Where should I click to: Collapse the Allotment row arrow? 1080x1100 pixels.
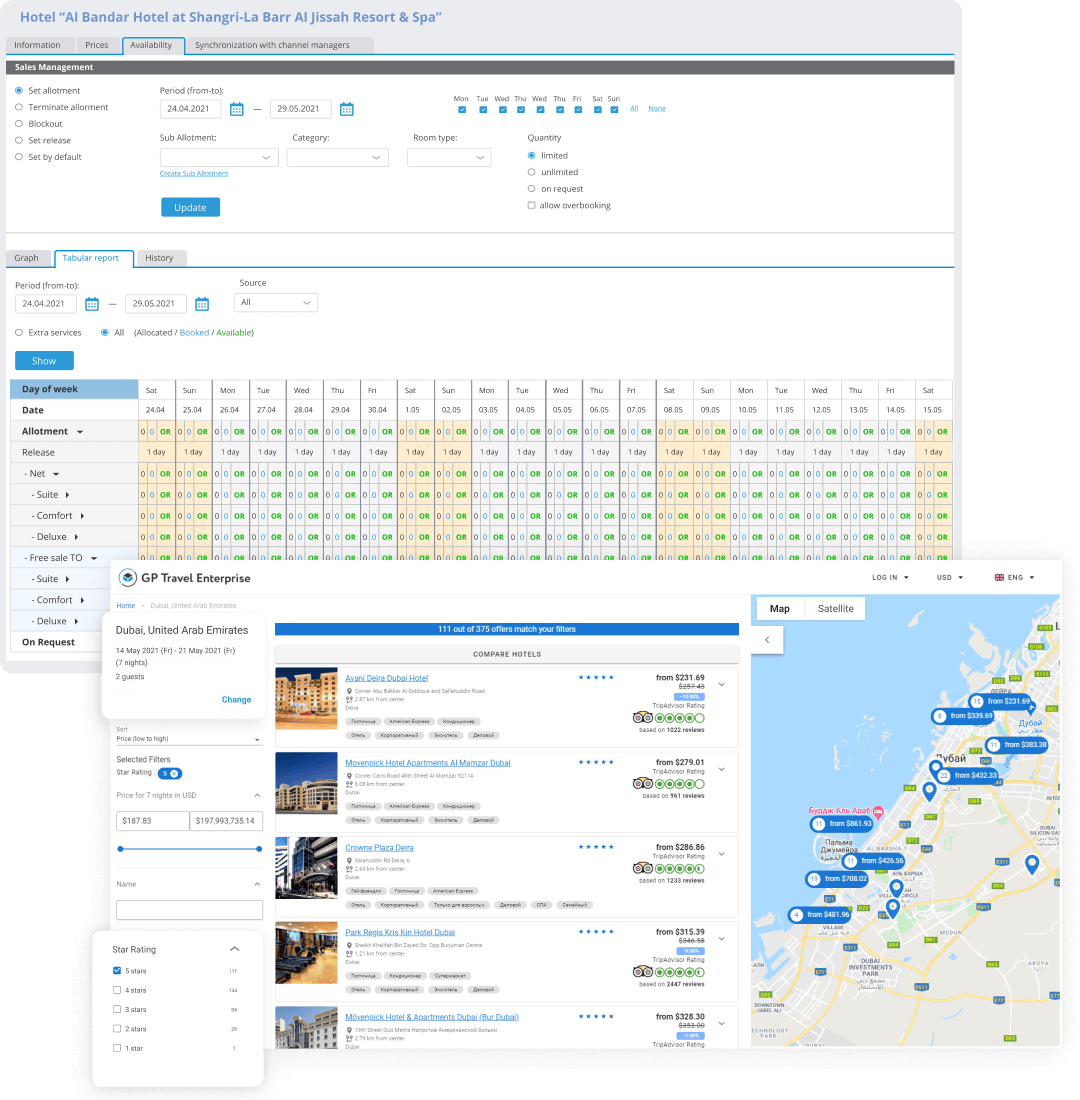[80, 432]
